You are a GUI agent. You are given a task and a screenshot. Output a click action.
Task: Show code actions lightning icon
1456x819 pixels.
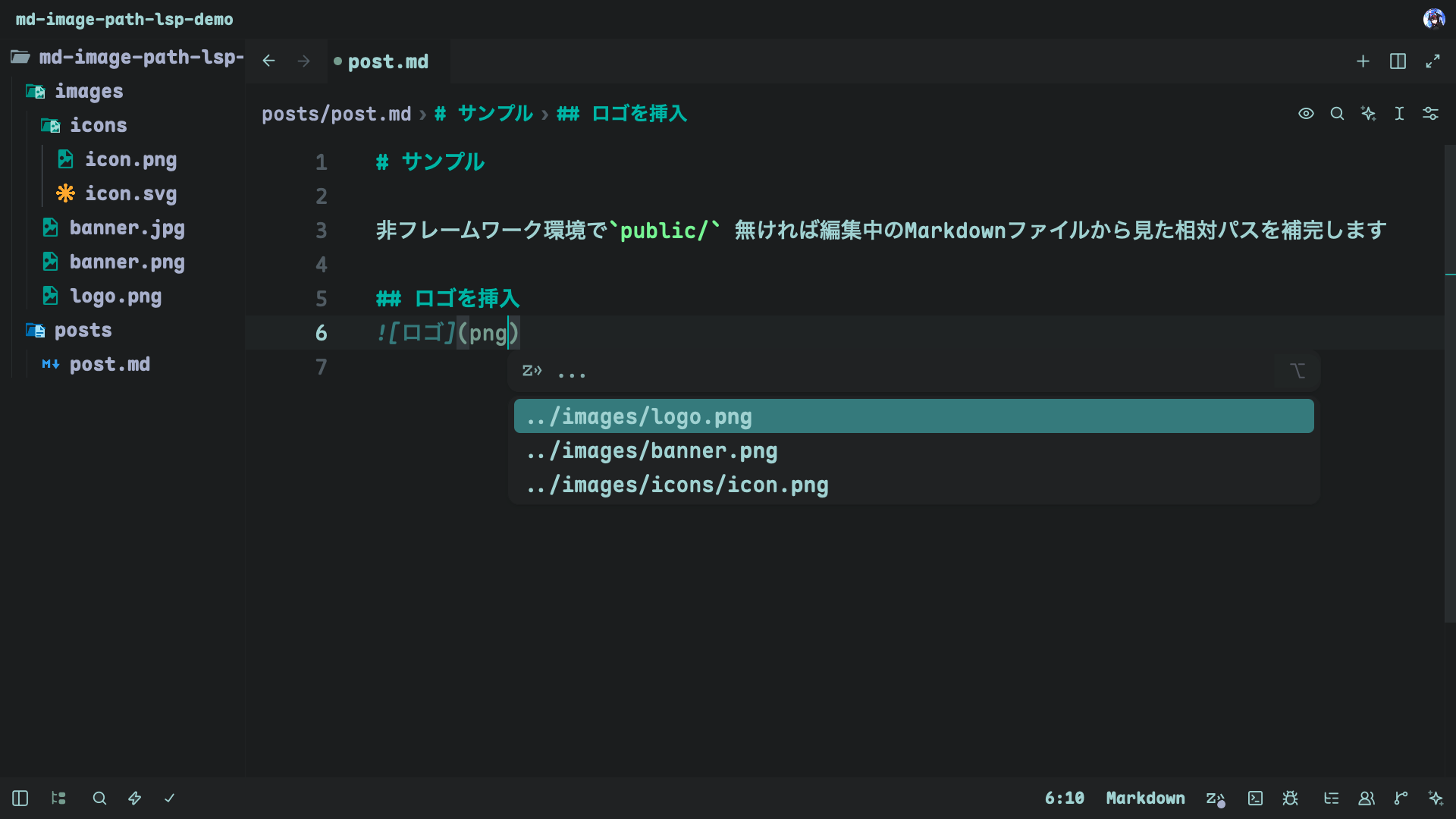(134, 798)
